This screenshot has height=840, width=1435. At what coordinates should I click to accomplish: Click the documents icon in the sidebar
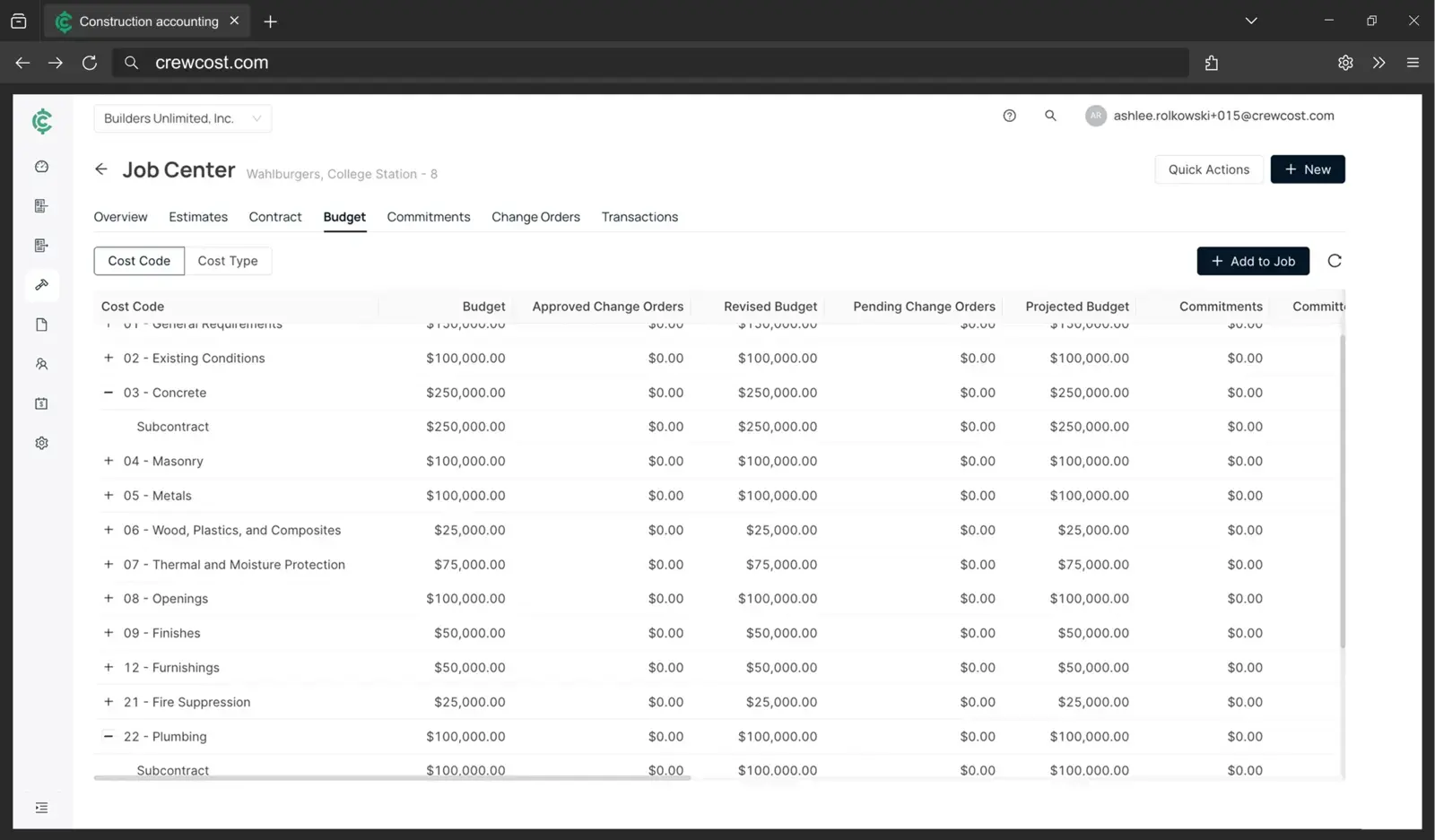(41, 324)
